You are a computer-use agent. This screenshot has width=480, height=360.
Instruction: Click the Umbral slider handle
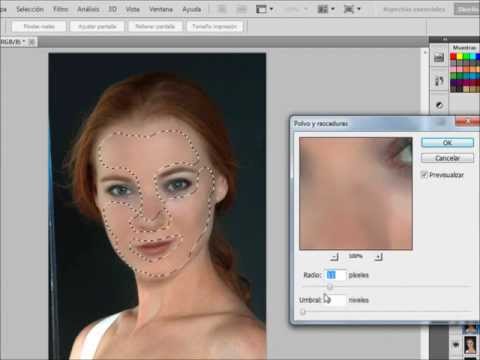(x=303, y=312)
